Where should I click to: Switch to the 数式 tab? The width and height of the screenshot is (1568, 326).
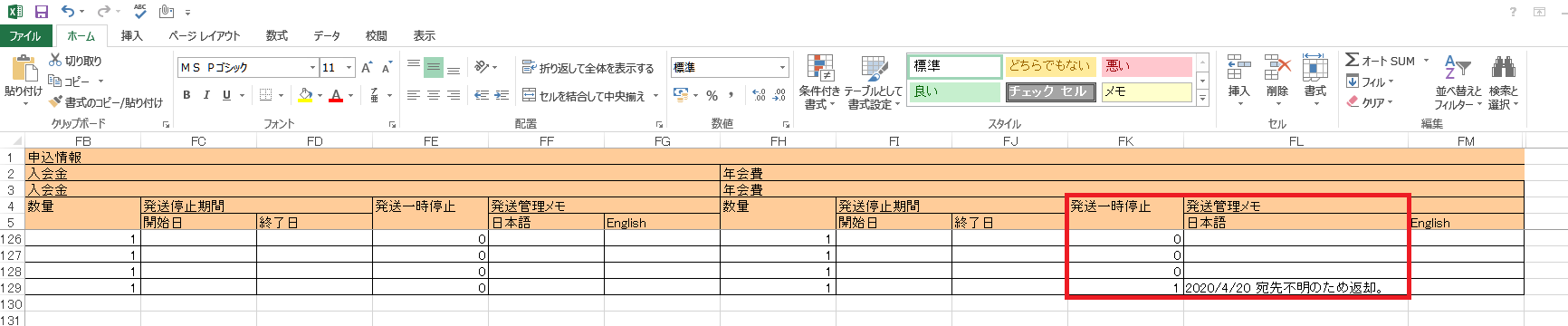[277, 36]
